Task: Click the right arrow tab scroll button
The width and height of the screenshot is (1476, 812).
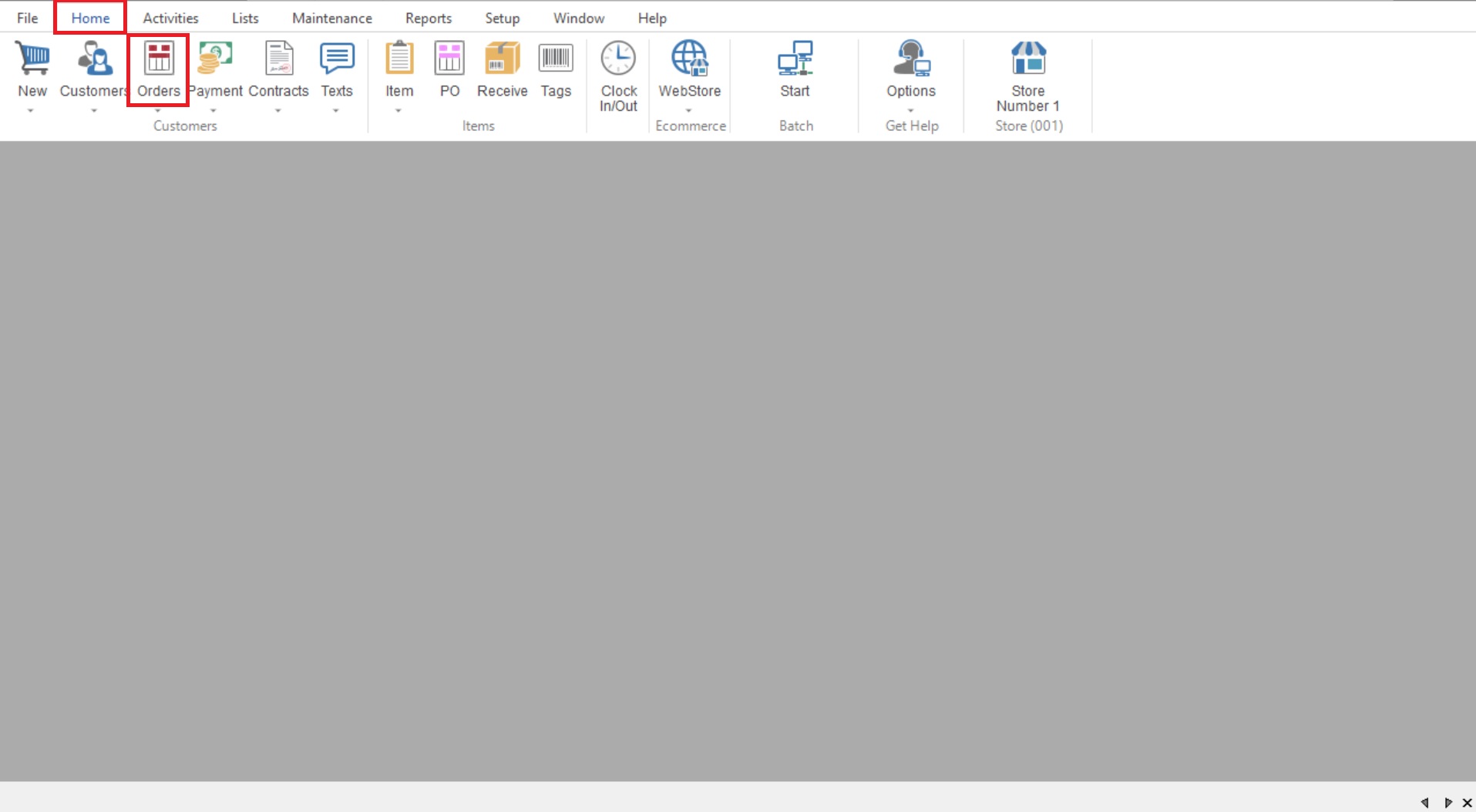Action: click(1448, 803)
